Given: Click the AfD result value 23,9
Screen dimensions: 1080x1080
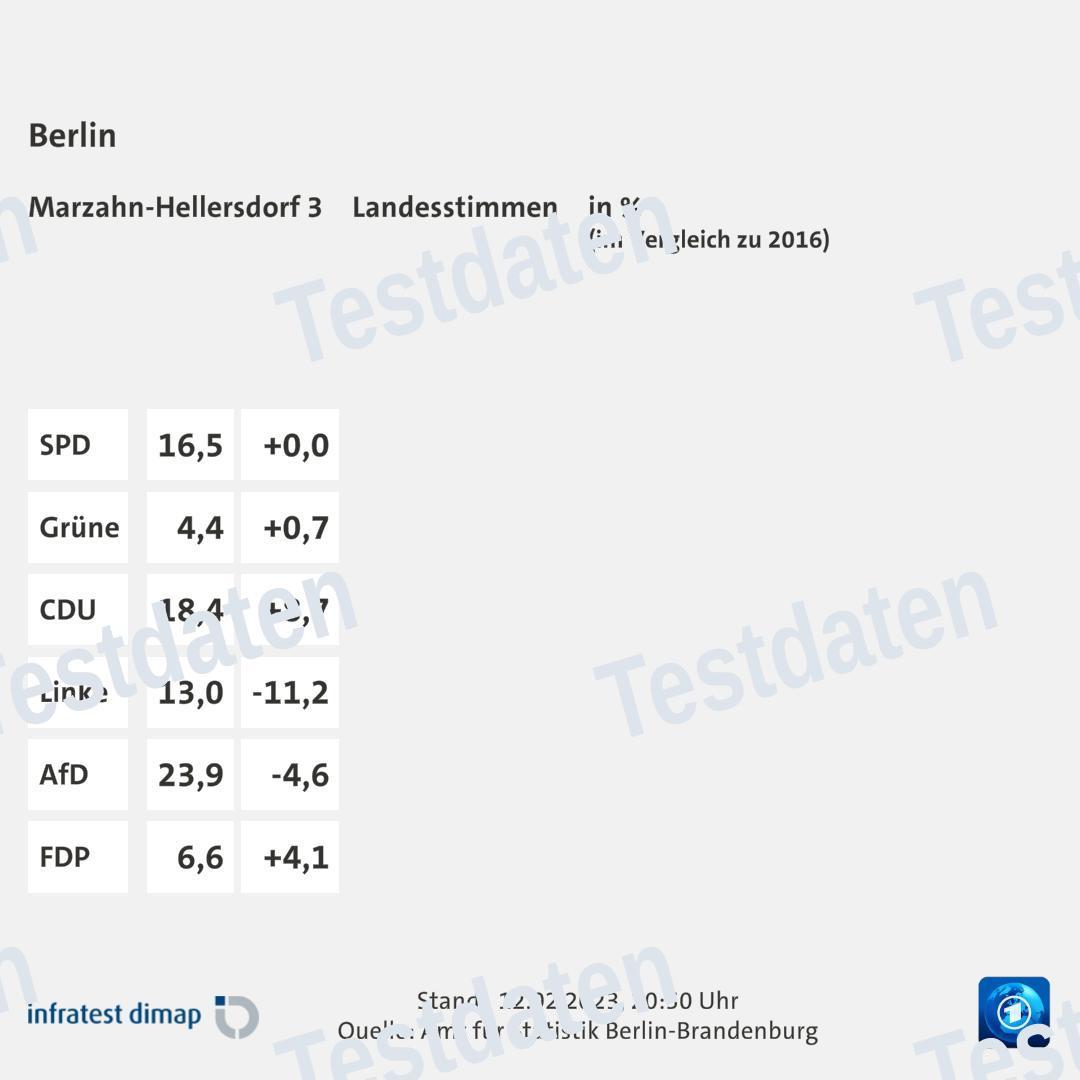Looking at the screenshot, I should (190, 775).
